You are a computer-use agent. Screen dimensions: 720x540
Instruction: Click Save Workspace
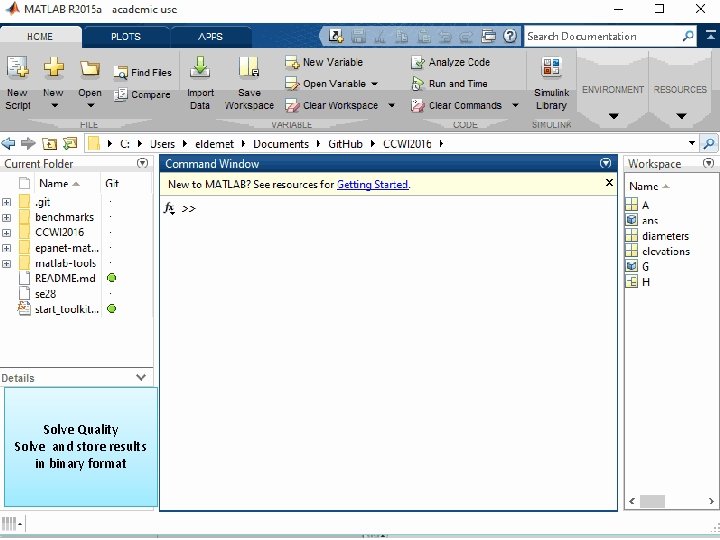249,83
